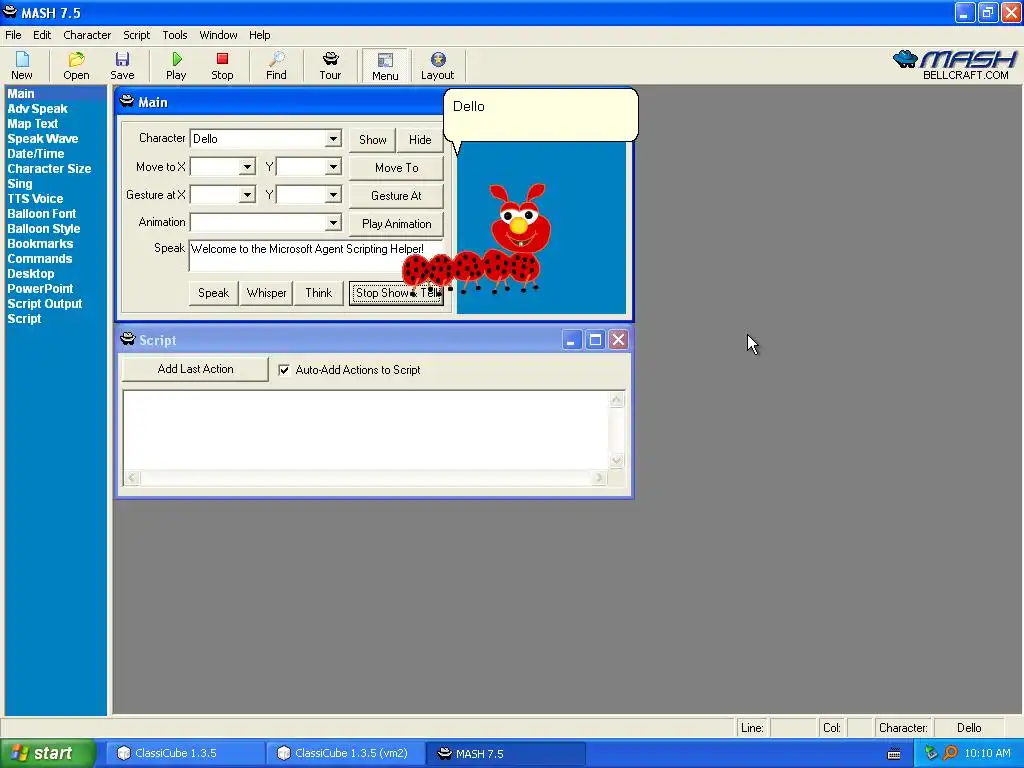Open the Edit menu

(x=42, y=35)
